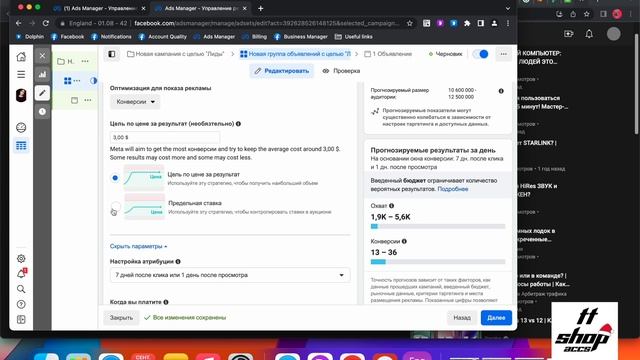640x360 pixels.
Task: Show info icon beside Охват
Action: pos(391,206)
